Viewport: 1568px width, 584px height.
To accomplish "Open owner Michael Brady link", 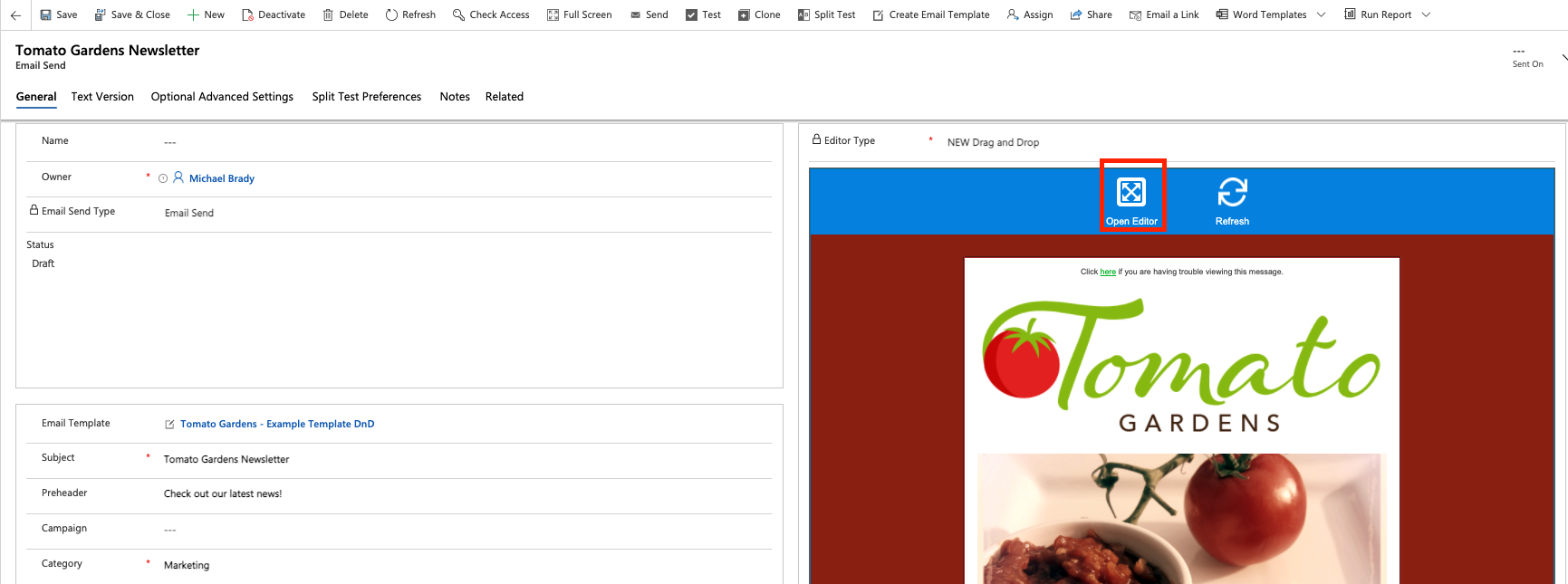I will click(222, 178).
